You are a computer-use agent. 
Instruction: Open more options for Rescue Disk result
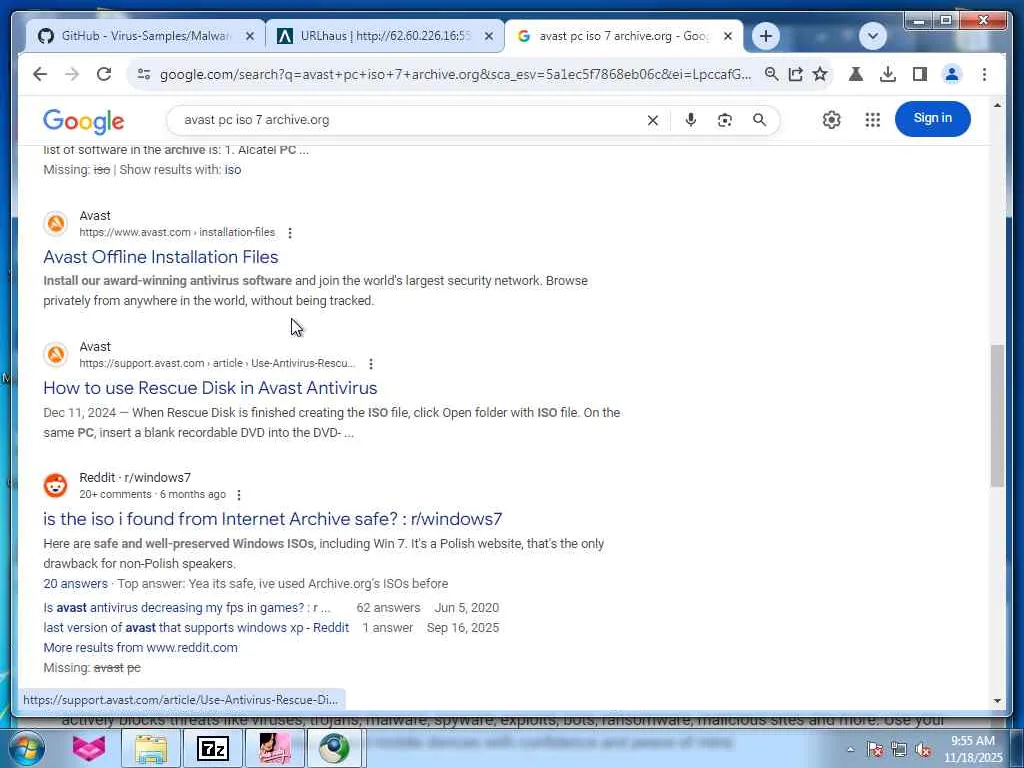coord(371,364)
